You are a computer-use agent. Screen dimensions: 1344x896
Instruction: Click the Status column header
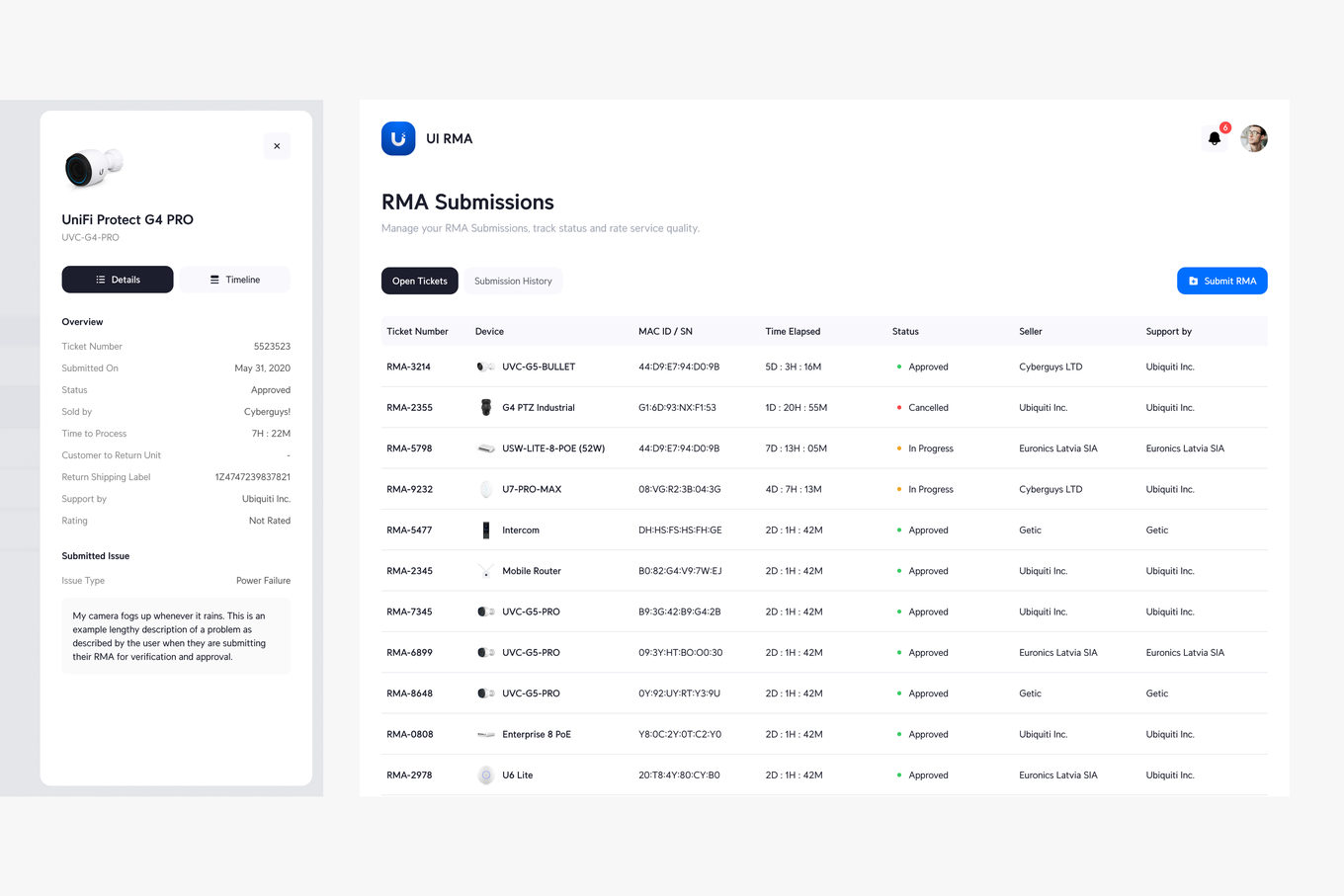(905, 332)
